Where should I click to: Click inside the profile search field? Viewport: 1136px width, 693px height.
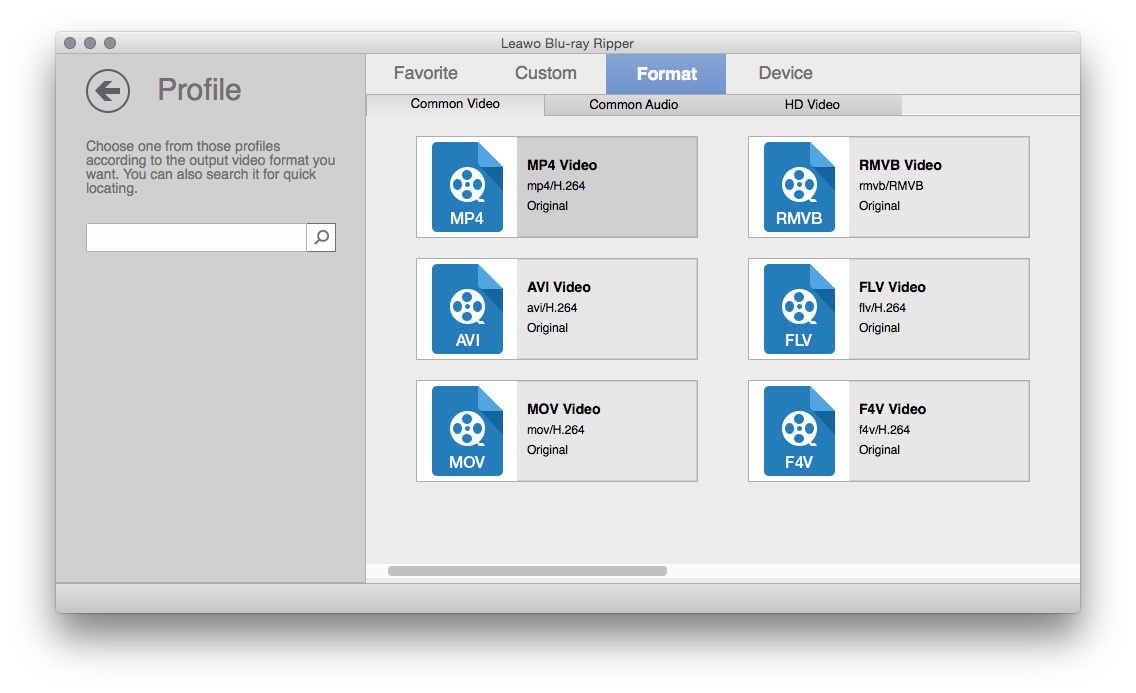click(x=196, y=237)
